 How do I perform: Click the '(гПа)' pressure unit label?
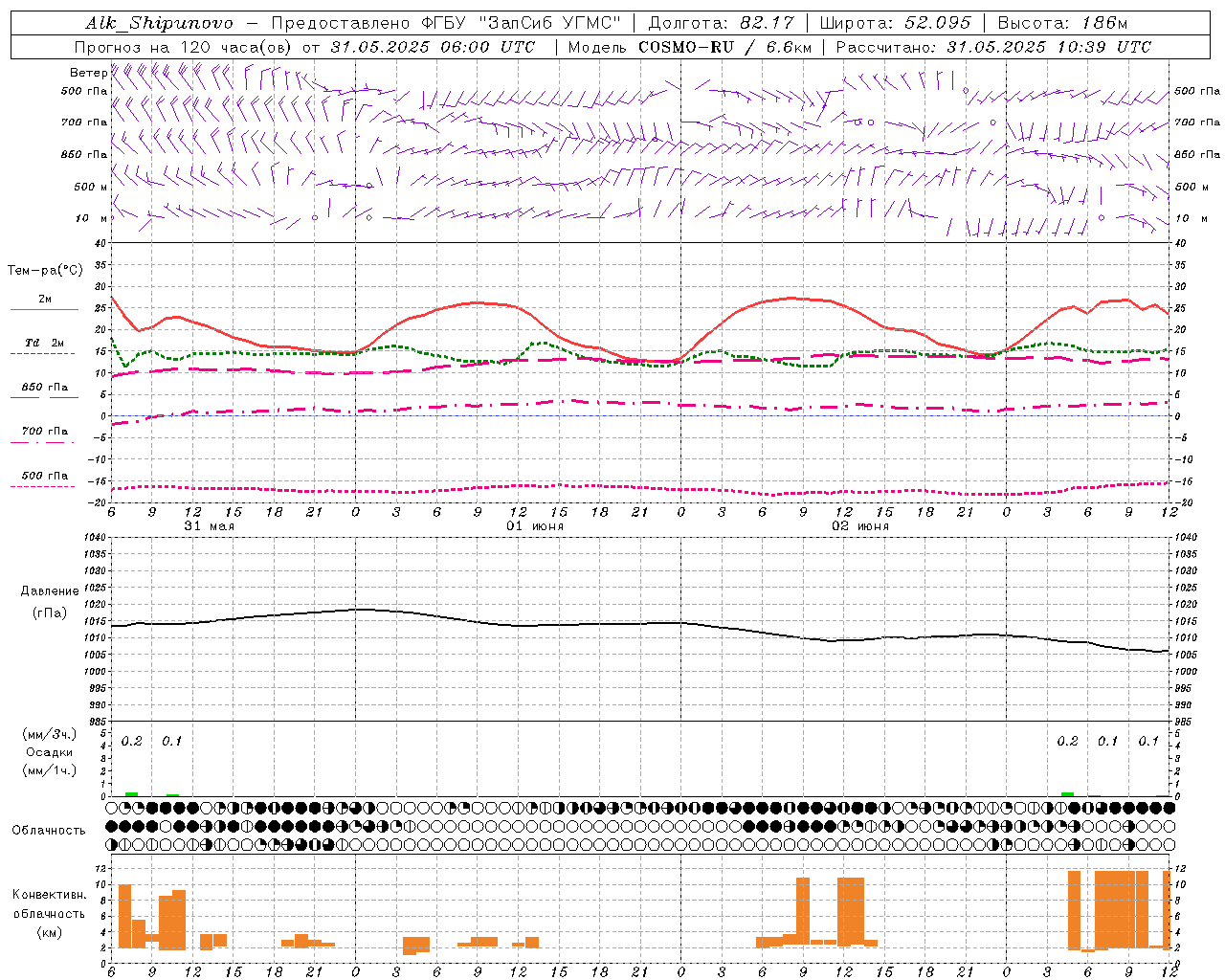50,613
